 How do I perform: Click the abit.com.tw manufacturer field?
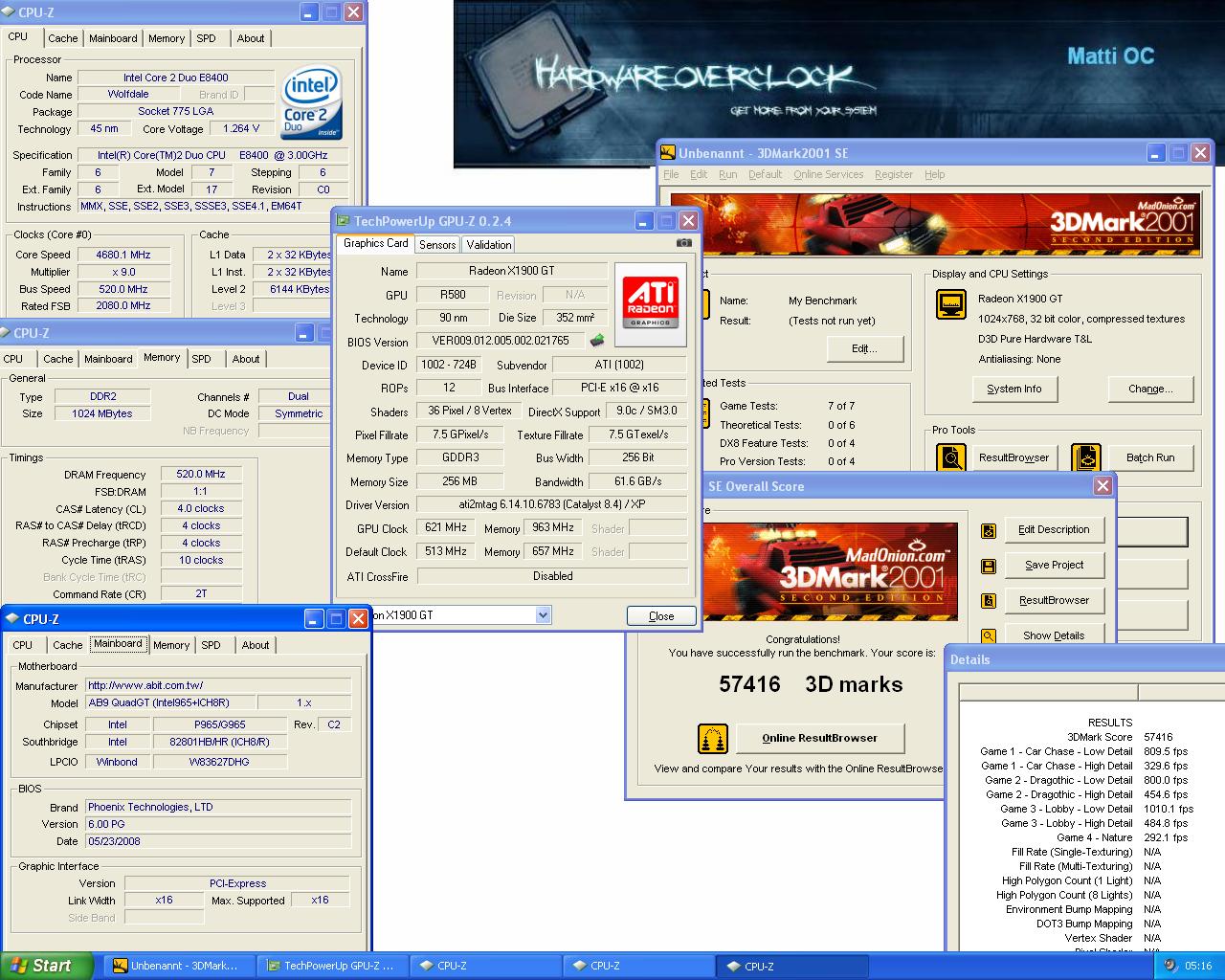(218, 685)
